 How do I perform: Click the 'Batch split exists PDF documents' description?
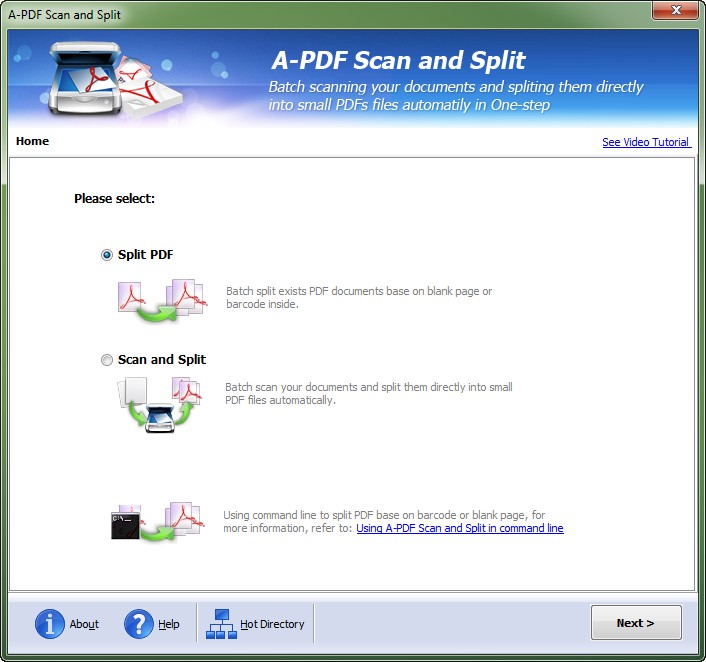(359, 298)
